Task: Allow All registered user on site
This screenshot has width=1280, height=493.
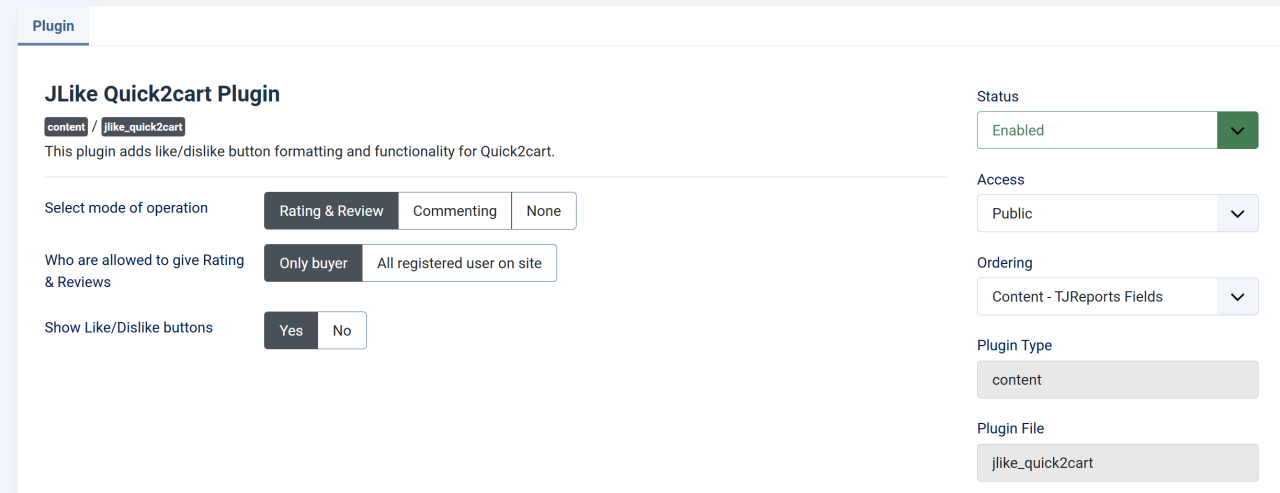Action: pyautogui.click(x=459, y=263)
